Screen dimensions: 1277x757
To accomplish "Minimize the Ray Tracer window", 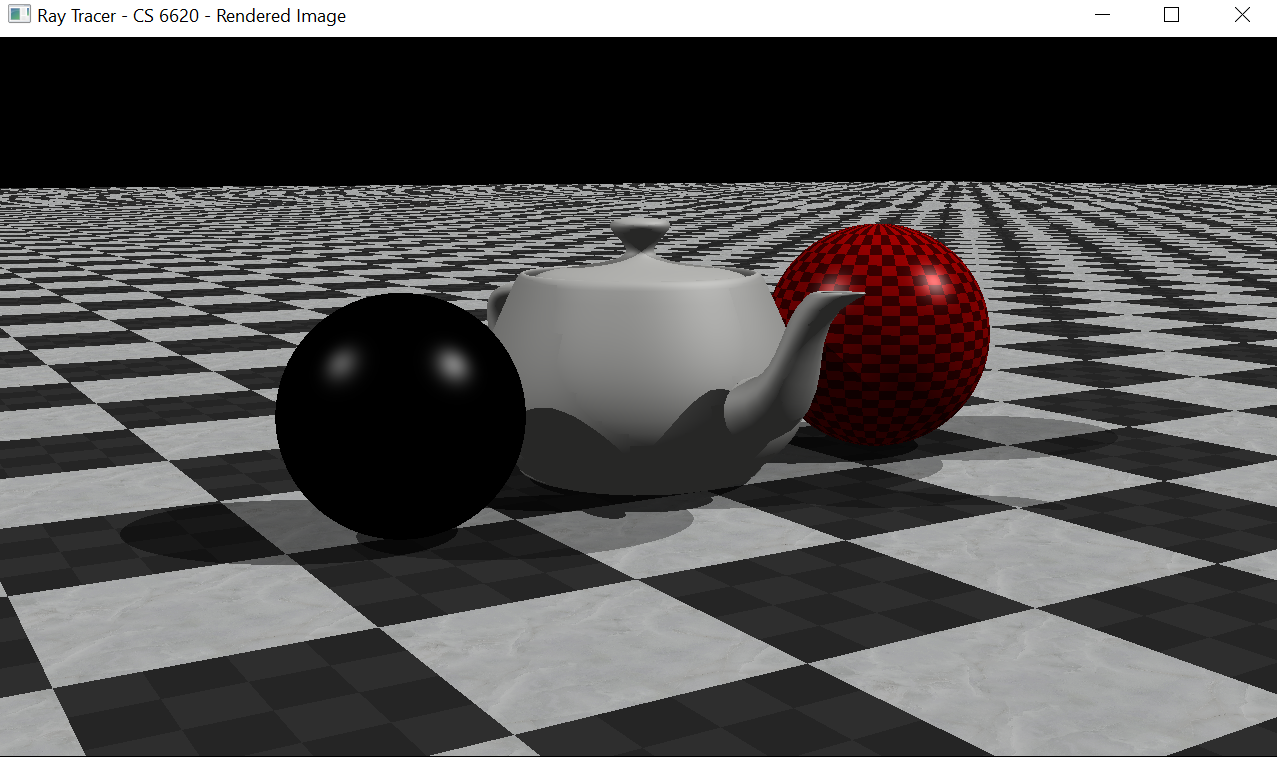I will (x=1103, y=15).
